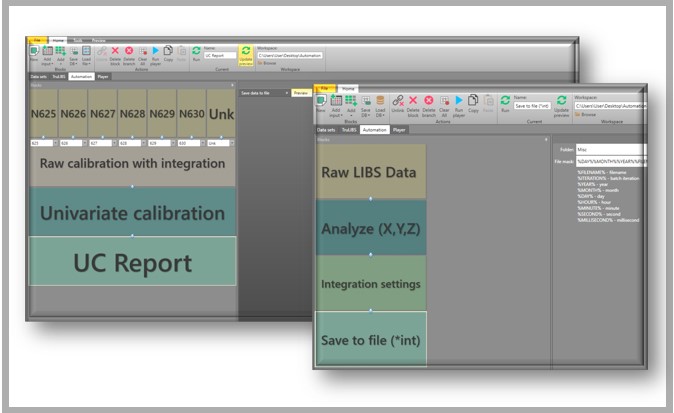Click highlighted Update preview in back window
This screenshot has width=674, height=413.
[246, 55]
